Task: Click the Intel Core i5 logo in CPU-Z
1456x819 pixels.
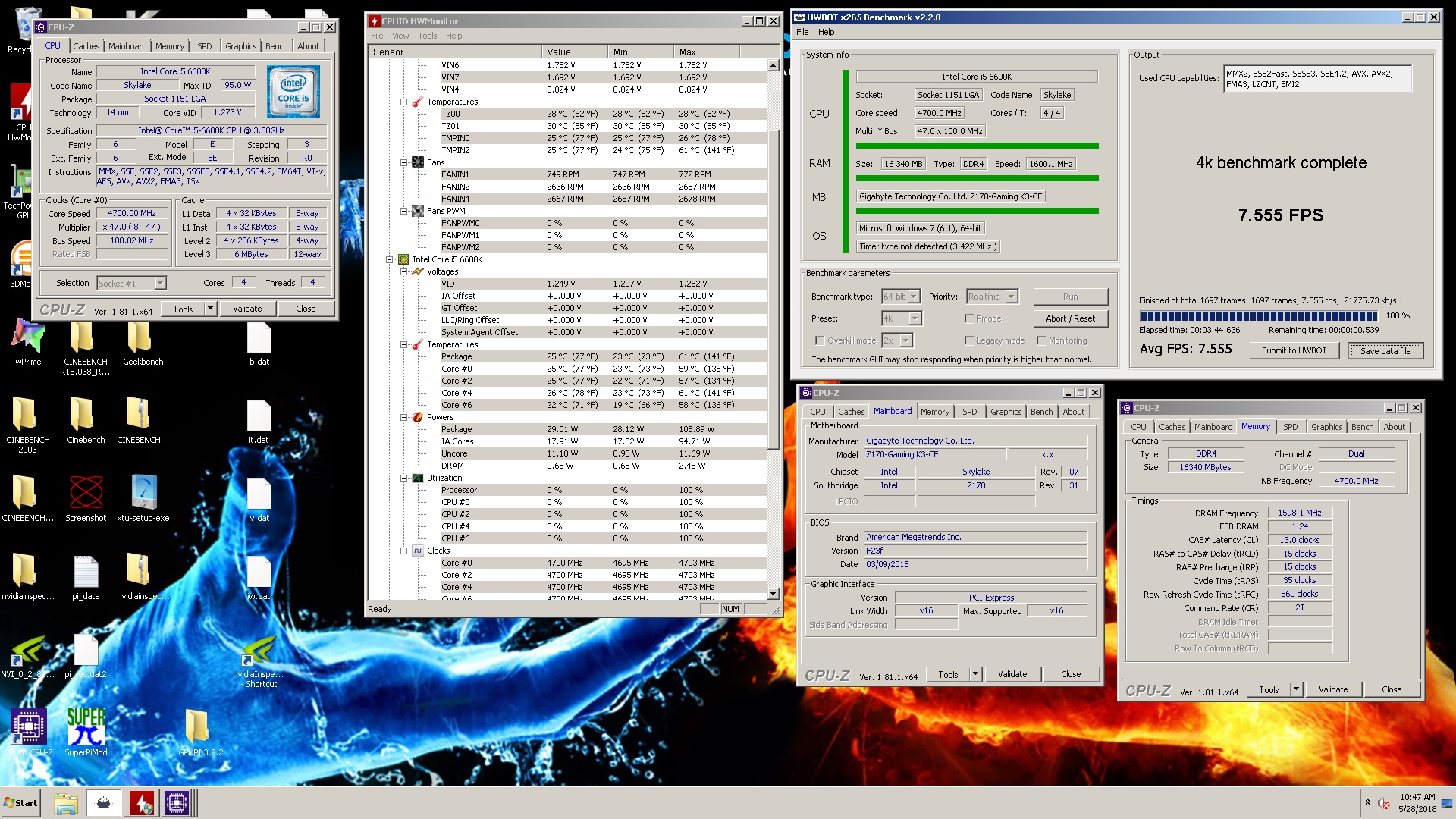Action: coord(293,91)
